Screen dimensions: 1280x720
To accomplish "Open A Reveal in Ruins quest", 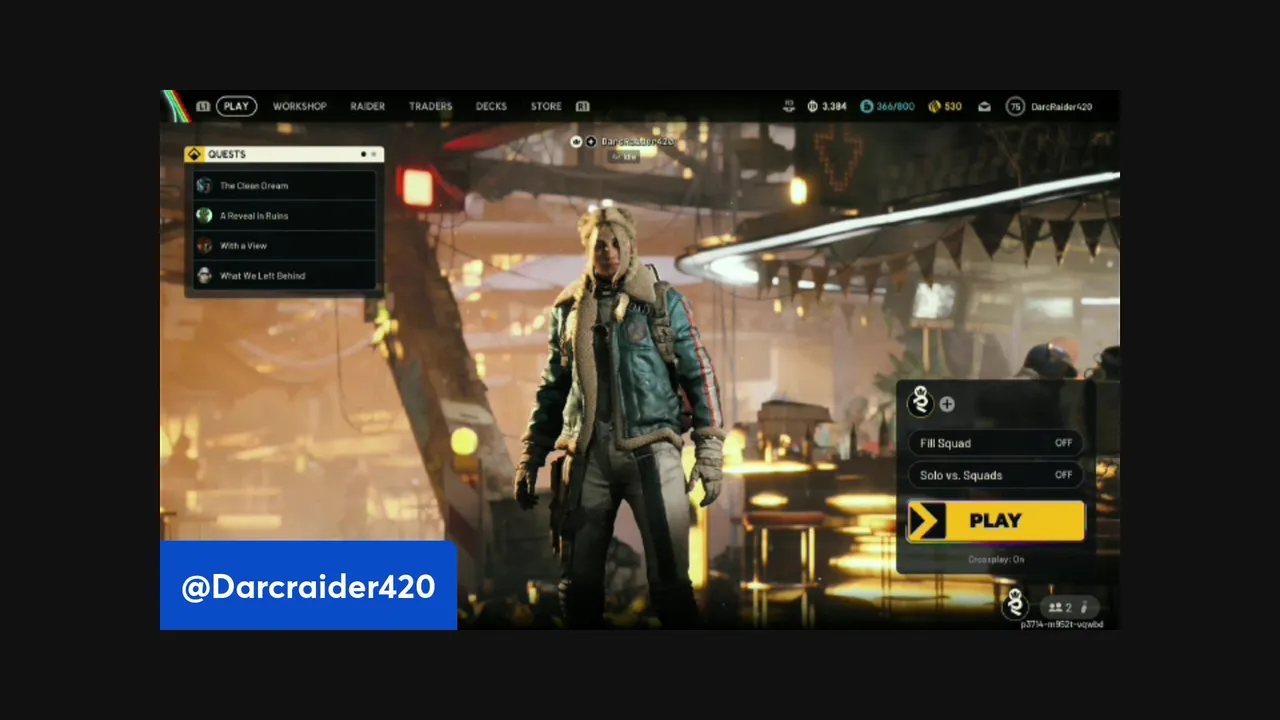I will click(285, 216).
